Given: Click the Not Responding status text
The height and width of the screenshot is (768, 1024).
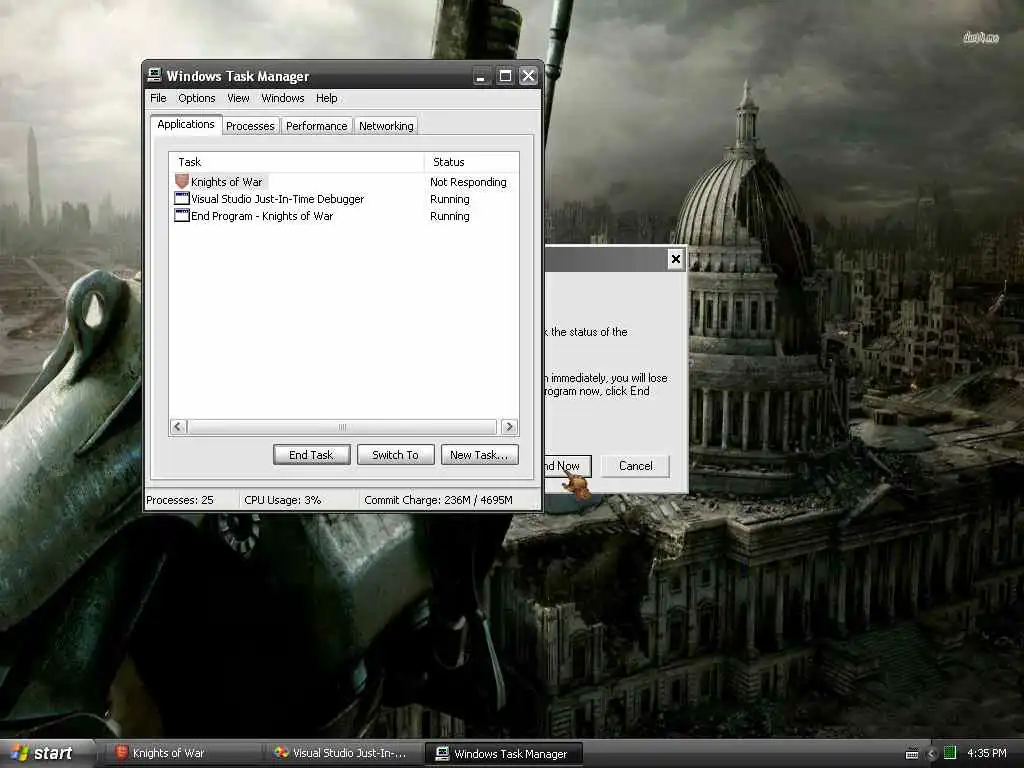Looking at the screenshot, I should point(468,182).
